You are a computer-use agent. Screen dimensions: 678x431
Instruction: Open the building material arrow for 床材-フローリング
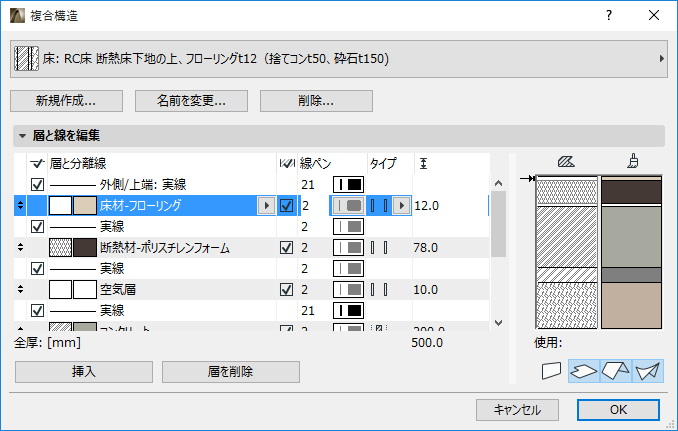click(266, 205)
